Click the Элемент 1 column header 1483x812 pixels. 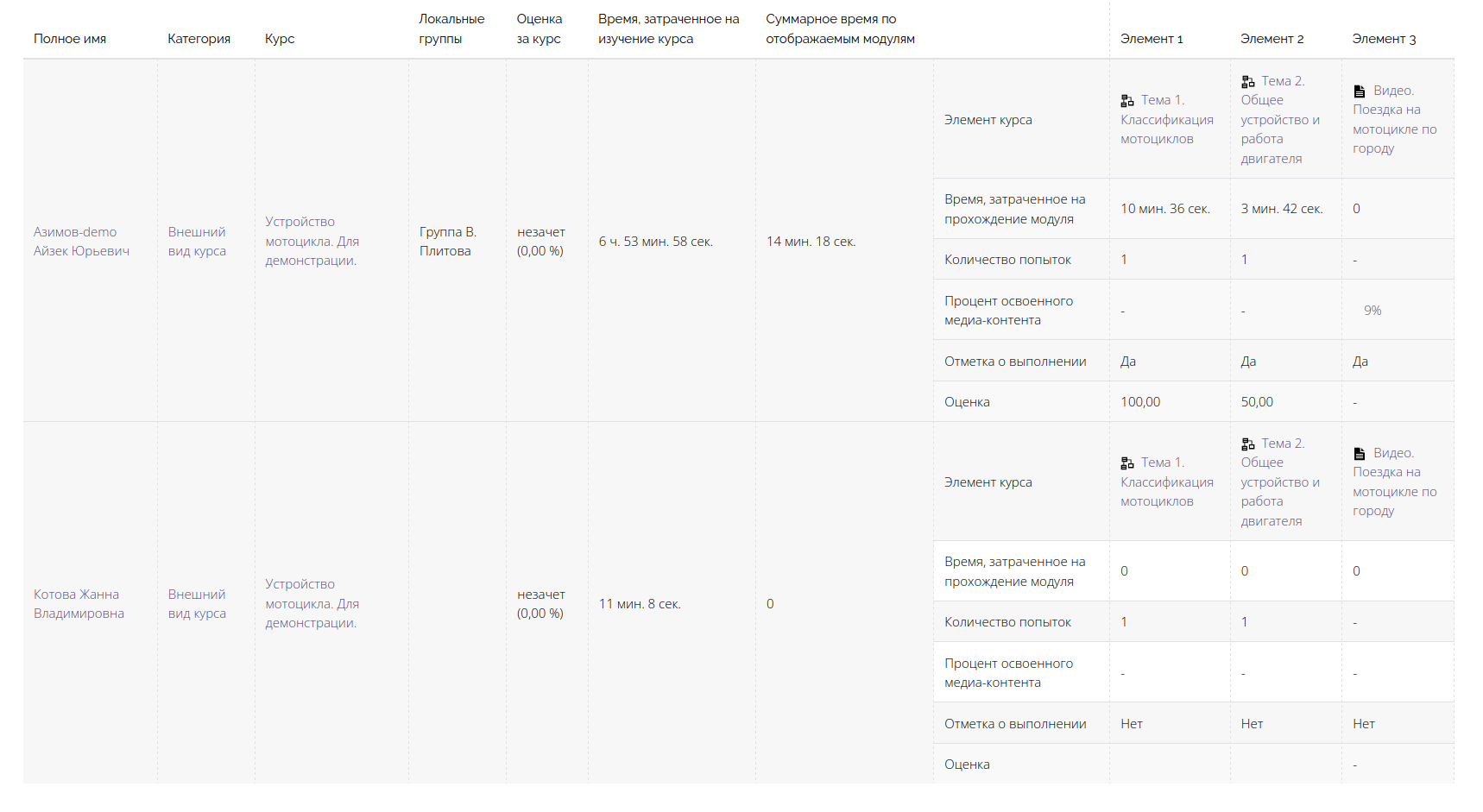(x=1152, y=39)
